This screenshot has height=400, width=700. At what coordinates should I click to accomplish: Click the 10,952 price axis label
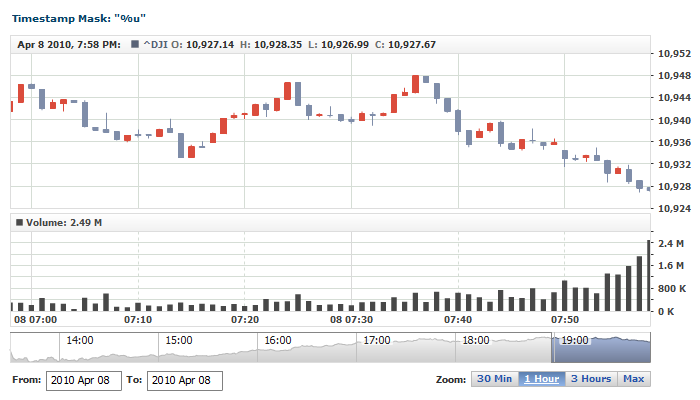click(673, 54)
